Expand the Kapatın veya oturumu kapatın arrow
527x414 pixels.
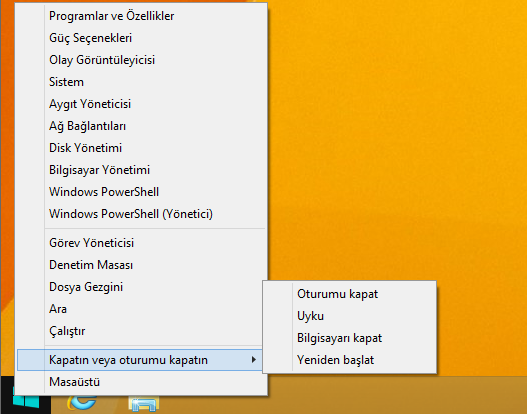[x=254, y=360]
